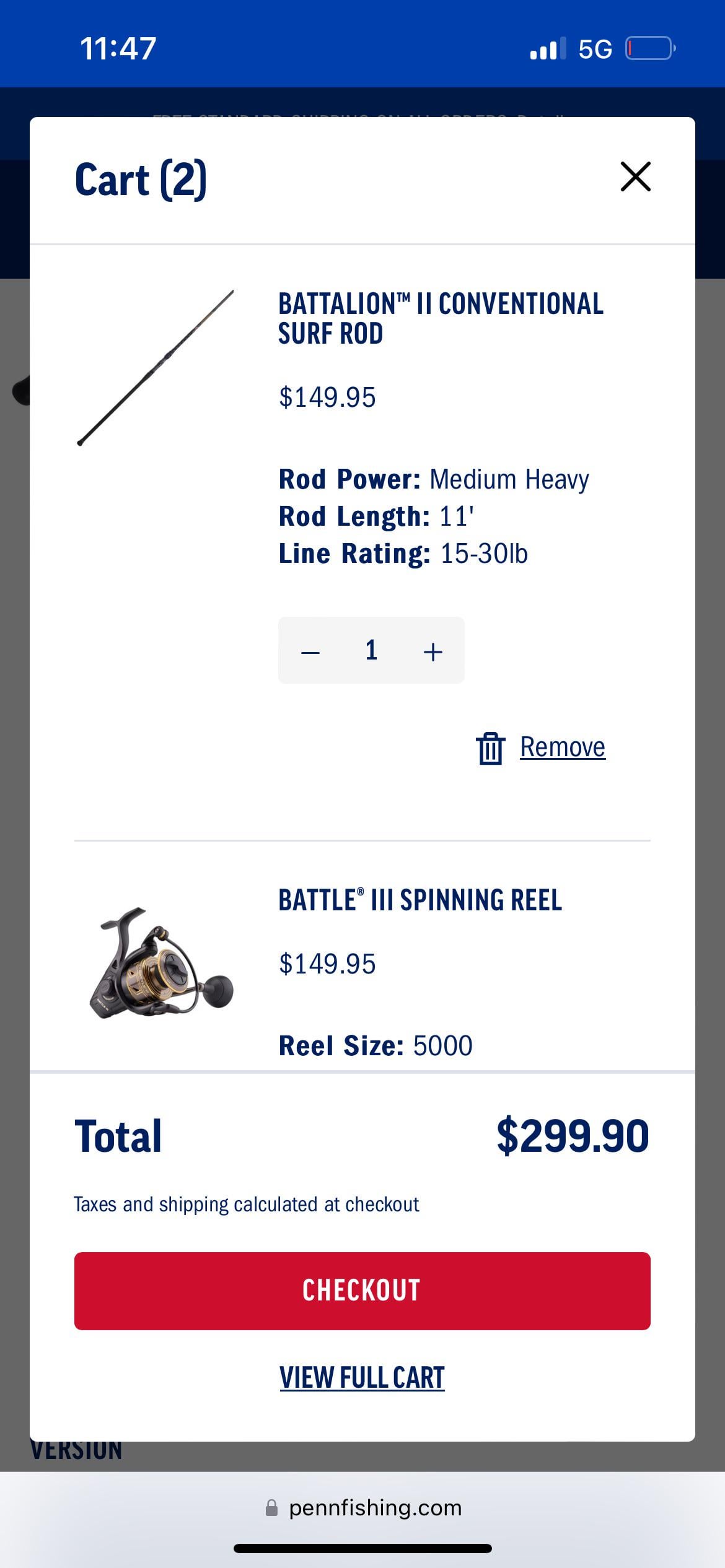Tap the battery icon in status bar

650,48
